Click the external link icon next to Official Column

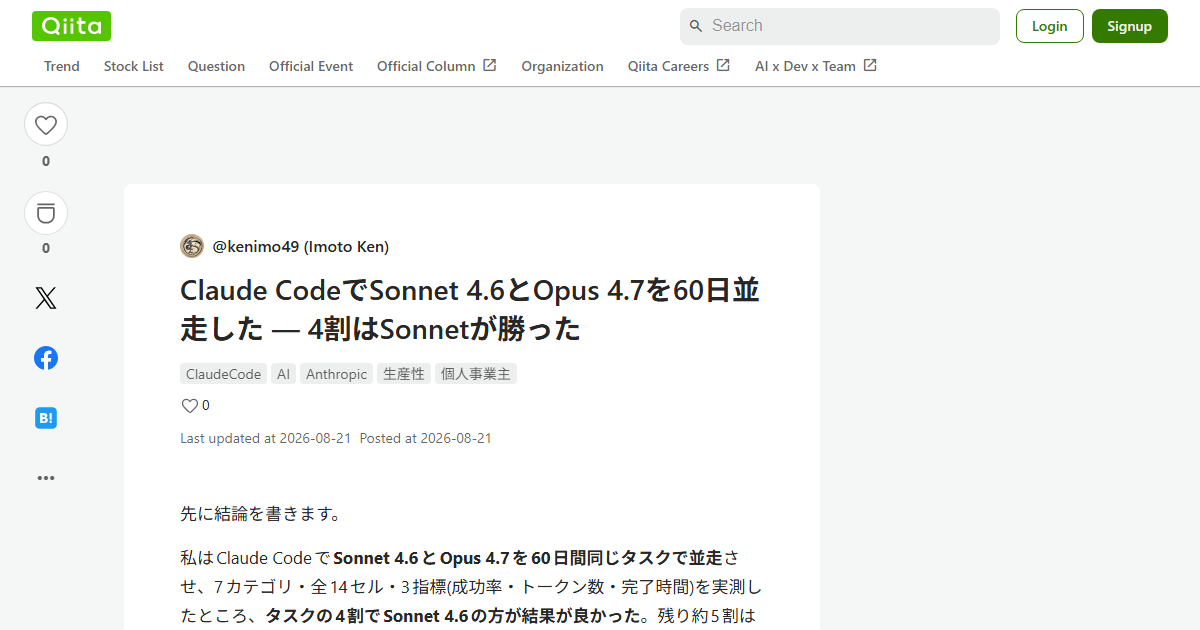(490, 65)
